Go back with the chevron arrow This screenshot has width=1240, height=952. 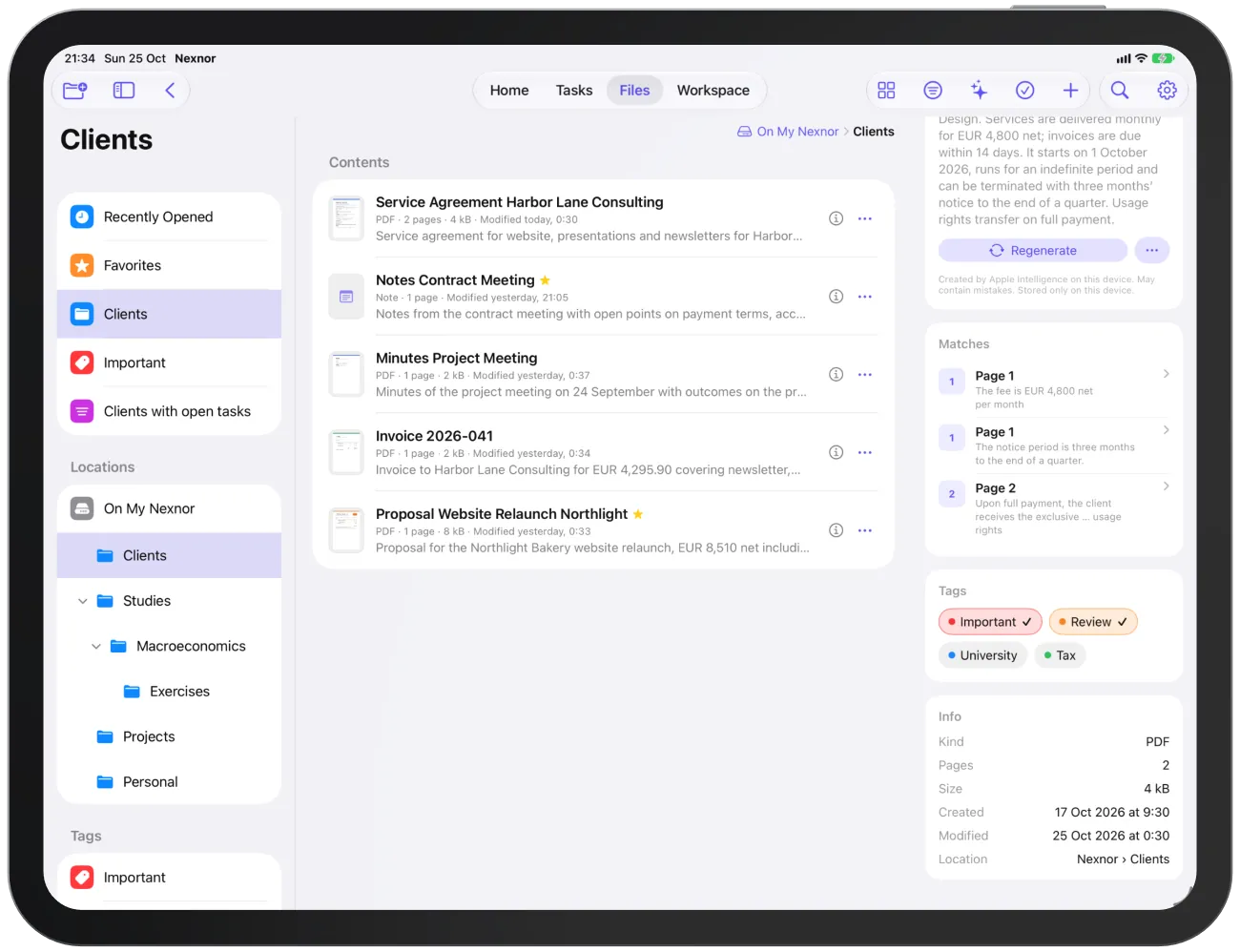tap(170, 91)
